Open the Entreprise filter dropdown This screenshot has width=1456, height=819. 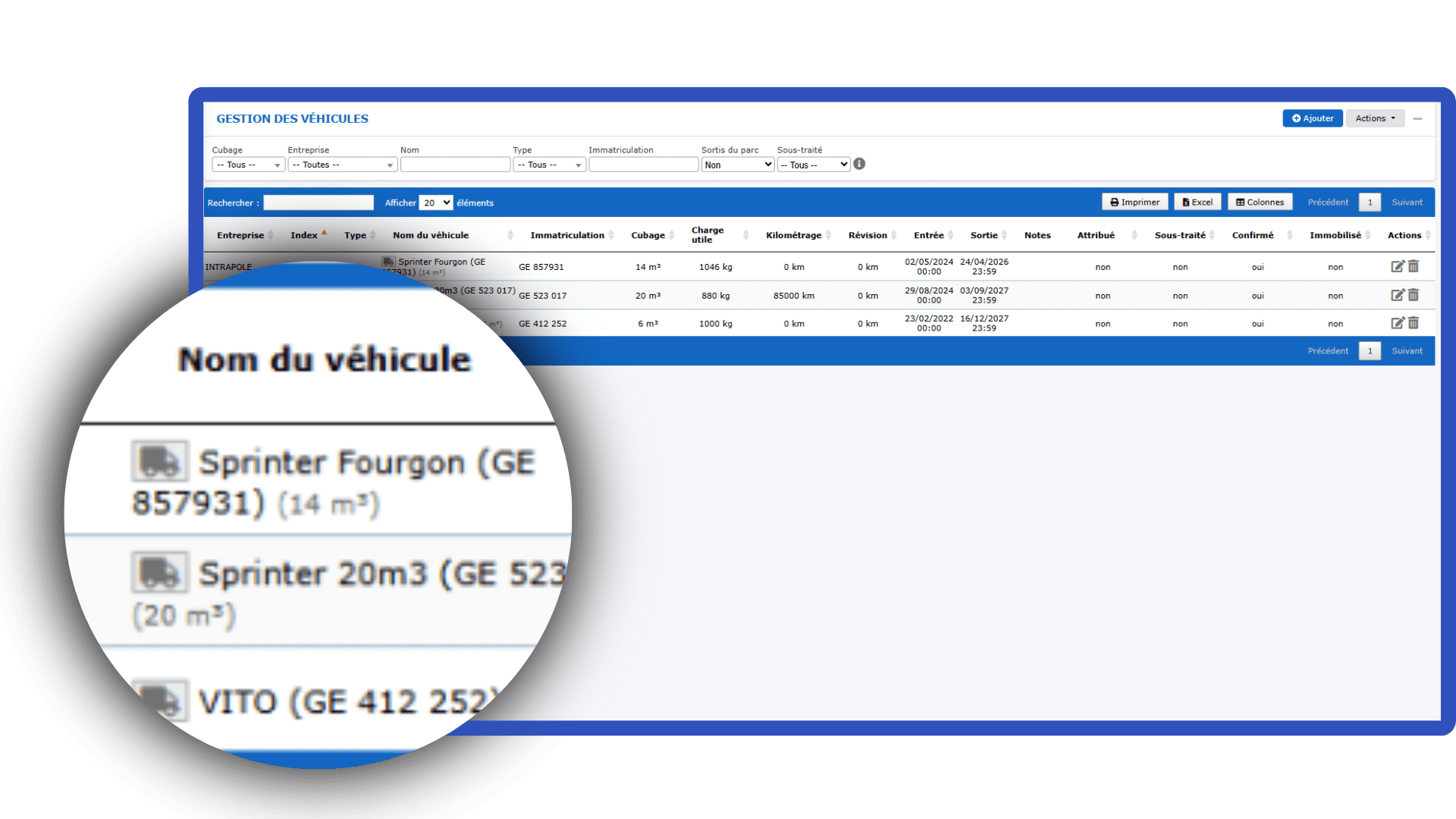(x=341, y=164)
